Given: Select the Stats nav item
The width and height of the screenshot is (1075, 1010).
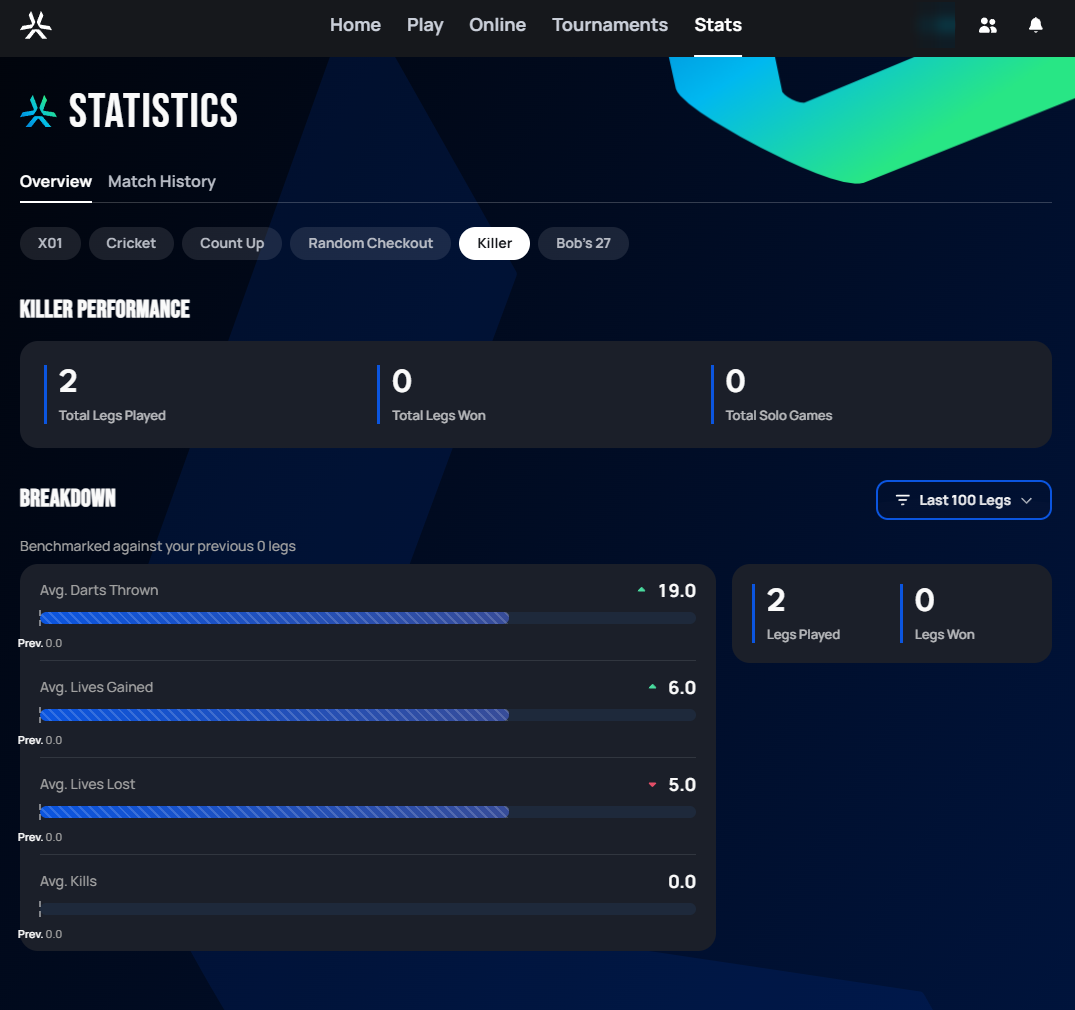Looking at the screenshot, I should pos(718,25).
